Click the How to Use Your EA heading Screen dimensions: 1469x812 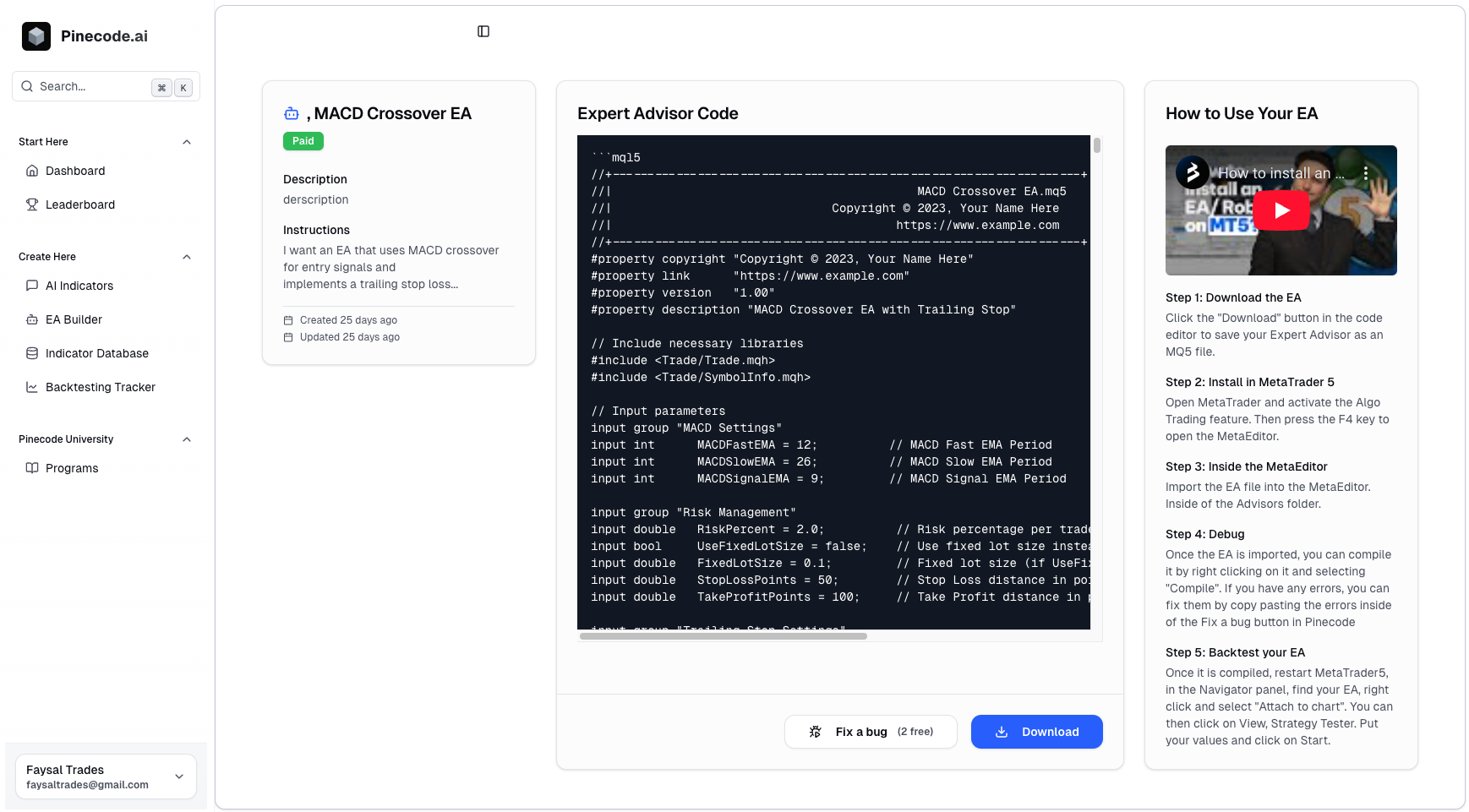[x=1242, y=113]
